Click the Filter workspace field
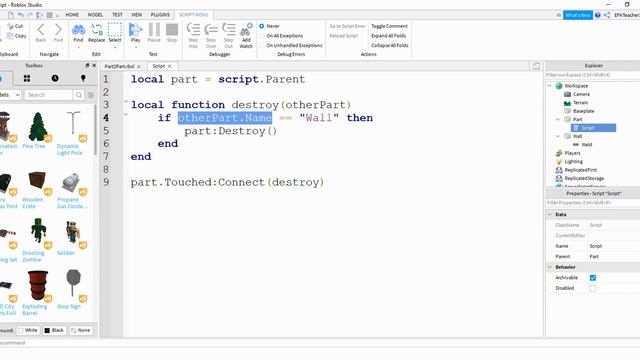Screen dimensions: 640x360 pos(593,75)
